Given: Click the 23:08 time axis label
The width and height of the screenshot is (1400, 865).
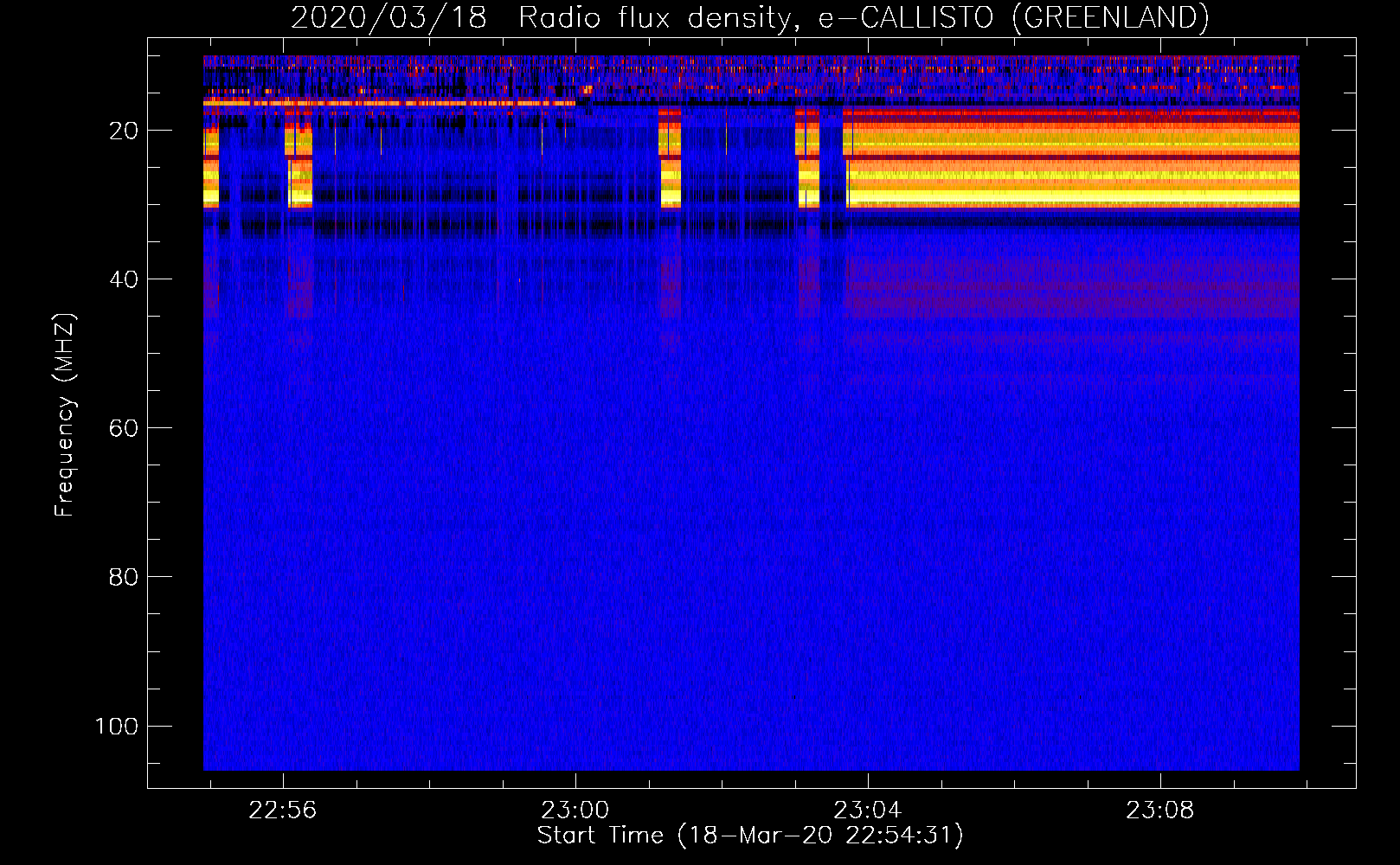Looking at the screenshot, I should (x=1160, y=811).
